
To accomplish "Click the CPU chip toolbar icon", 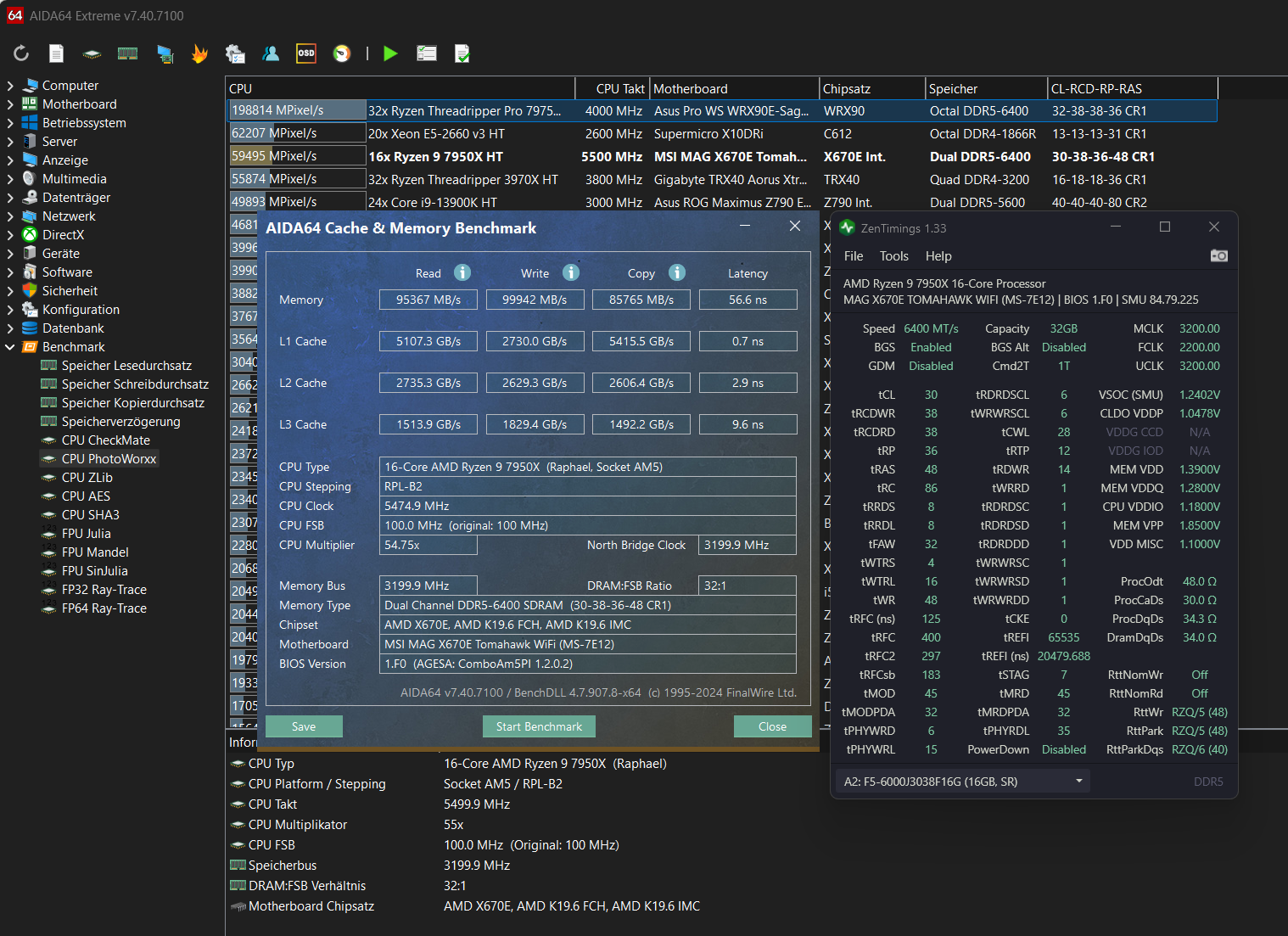I will click(92, 54).
